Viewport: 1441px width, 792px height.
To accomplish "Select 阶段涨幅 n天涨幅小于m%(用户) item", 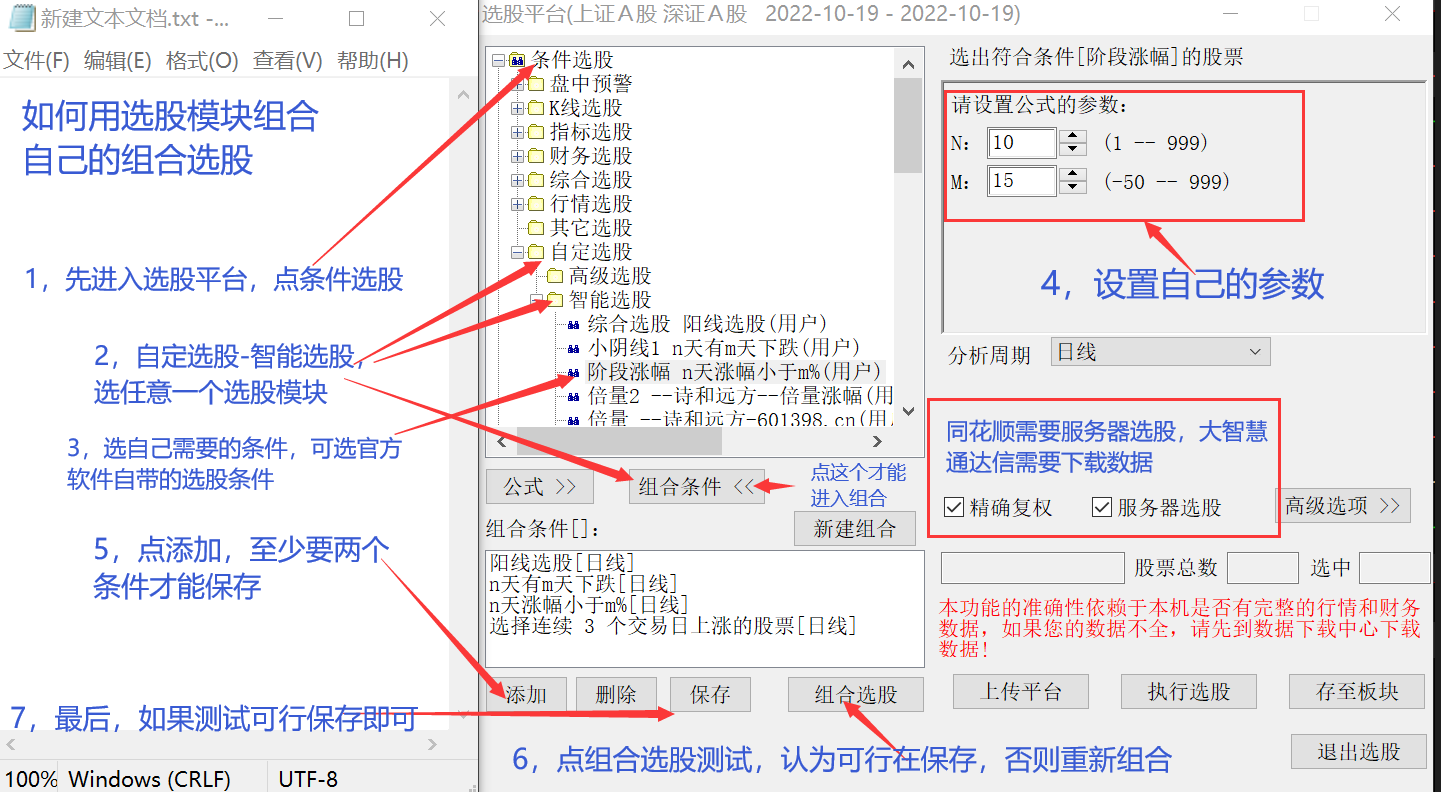I will [x=734, y=372].
